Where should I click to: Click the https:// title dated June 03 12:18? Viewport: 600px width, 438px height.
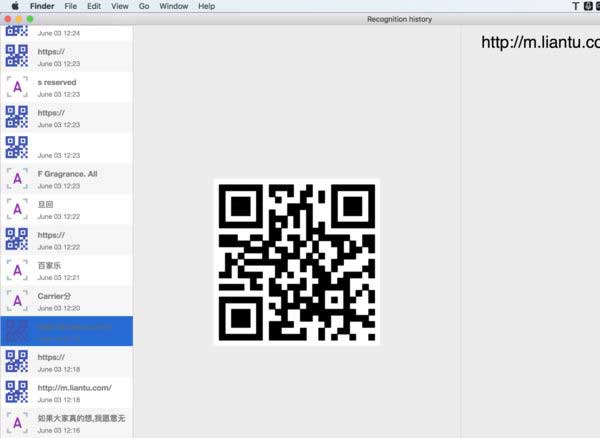click(x=51, y=357)
